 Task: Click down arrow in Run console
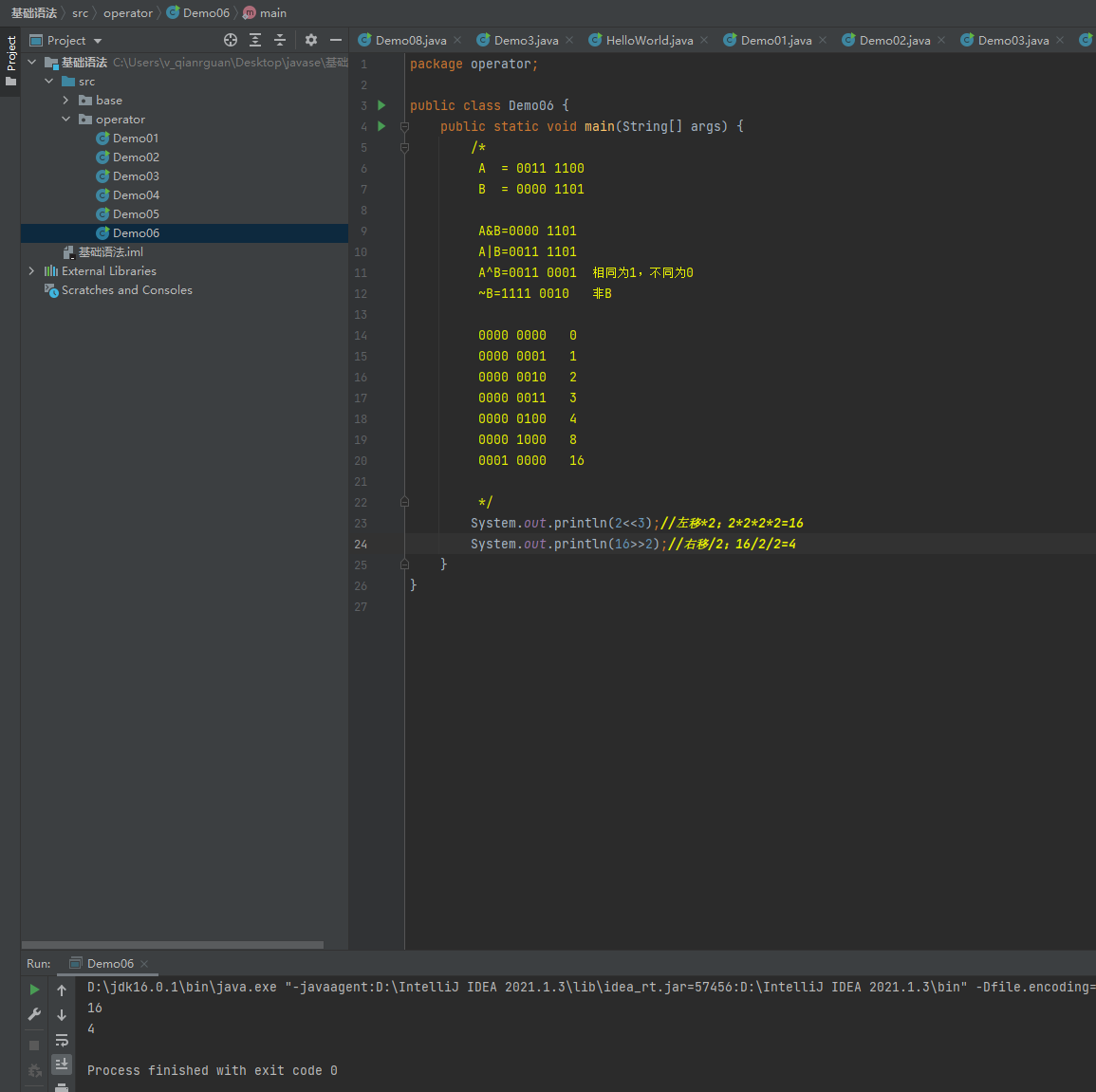point(62,1015)
